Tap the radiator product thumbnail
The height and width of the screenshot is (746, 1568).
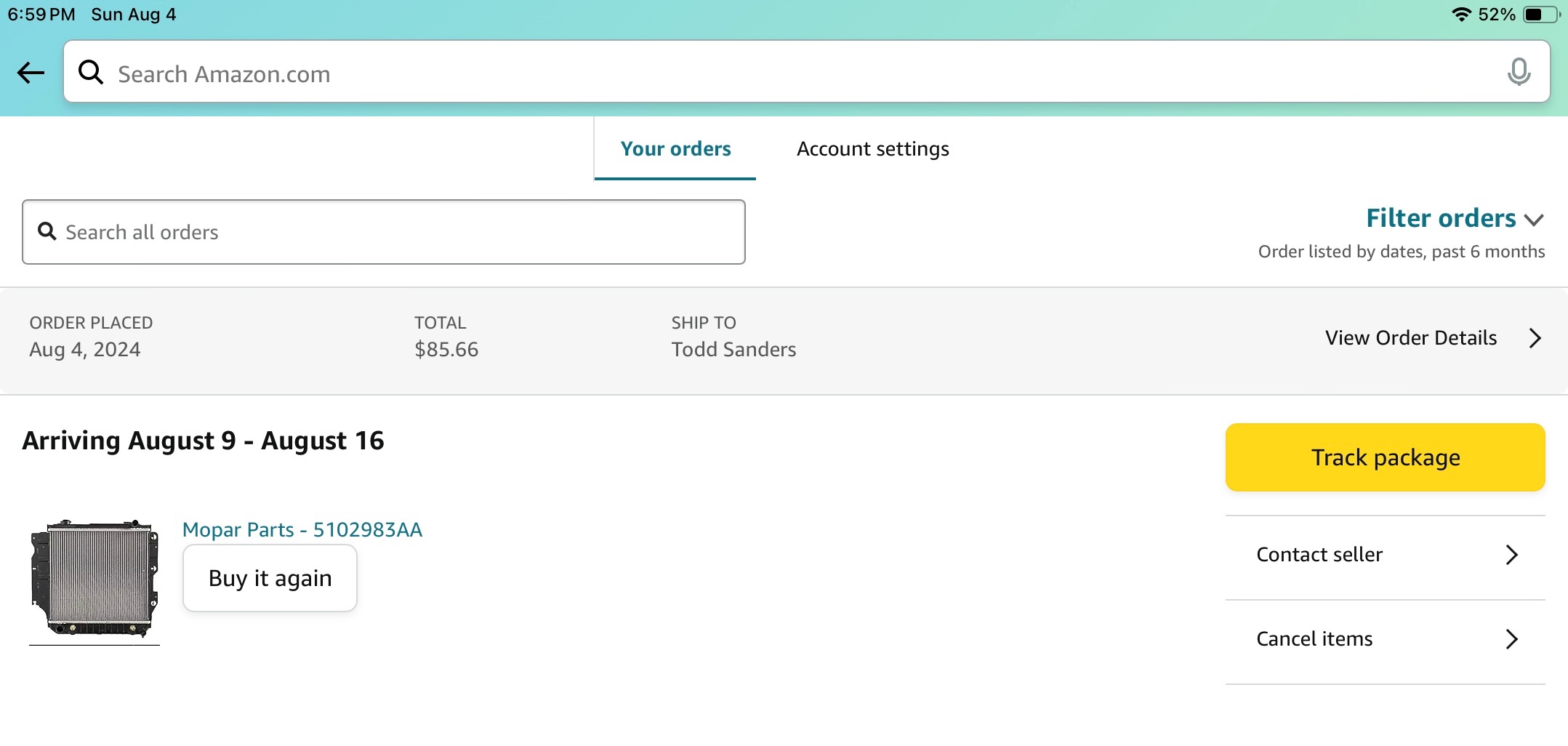point(95,578)
